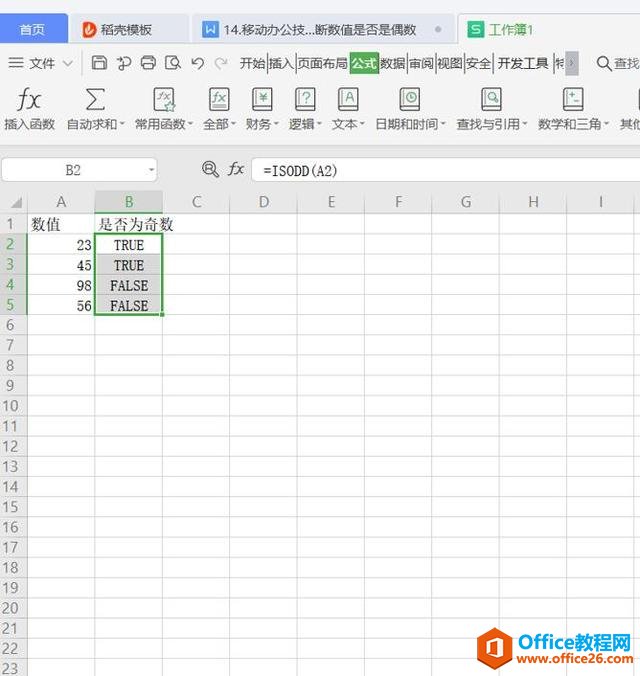Viewport: 640px width, 676px height.
Task: Click the fx button beside formula bar
Action: (x=235, y=169)
